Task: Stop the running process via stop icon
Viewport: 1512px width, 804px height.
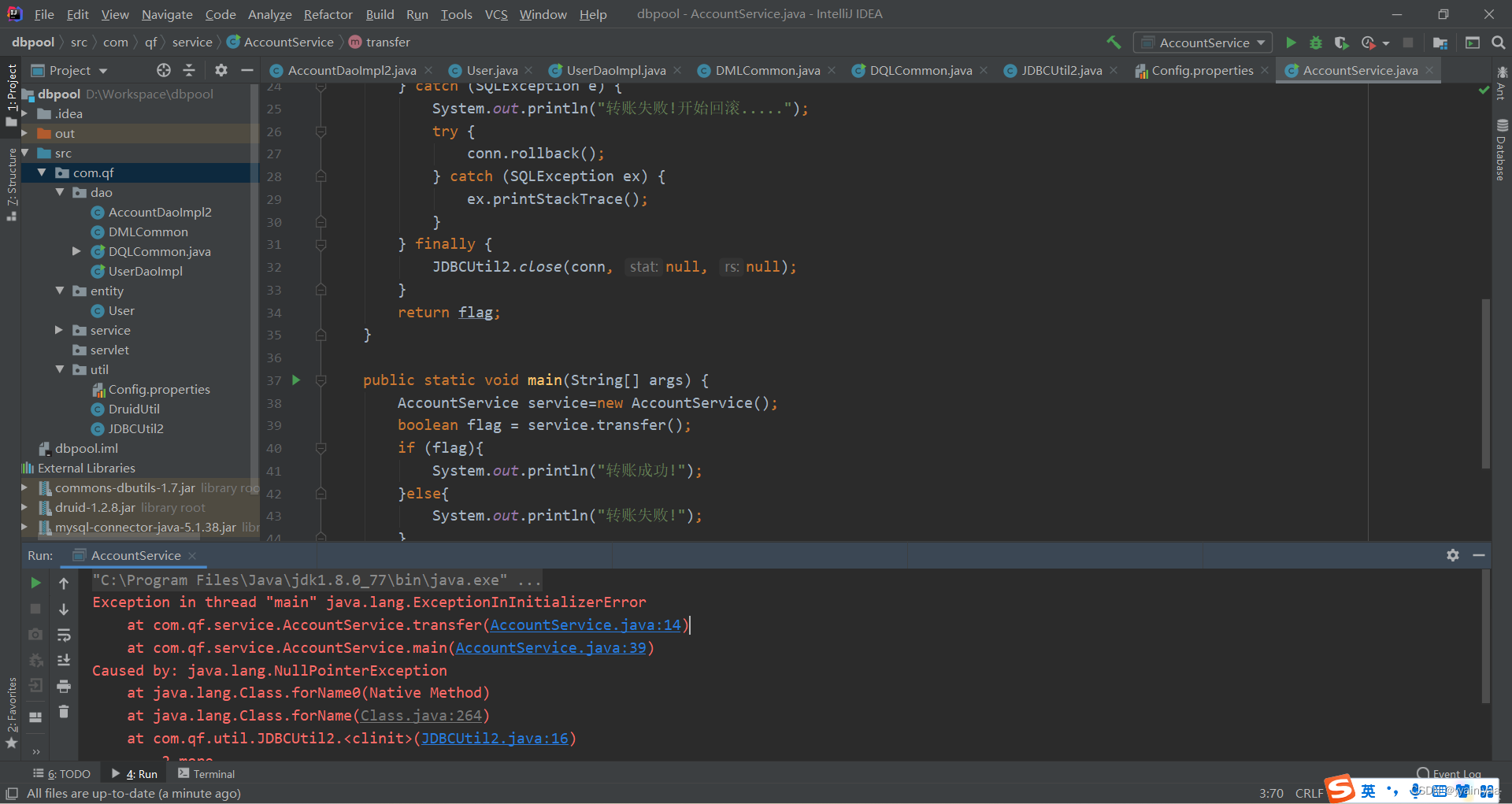Action: [x=1410, y=43]
